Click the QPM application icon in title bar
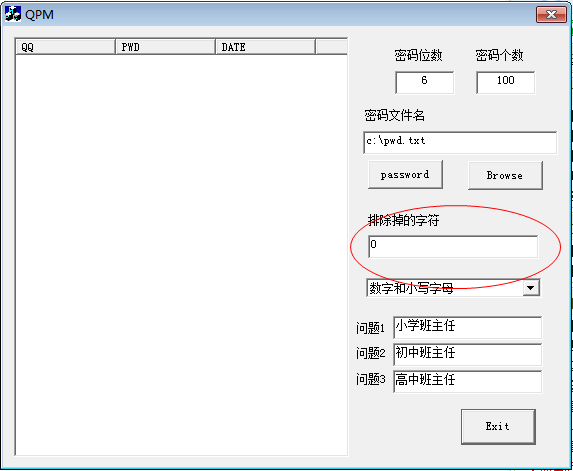 (x=13, y=14)
